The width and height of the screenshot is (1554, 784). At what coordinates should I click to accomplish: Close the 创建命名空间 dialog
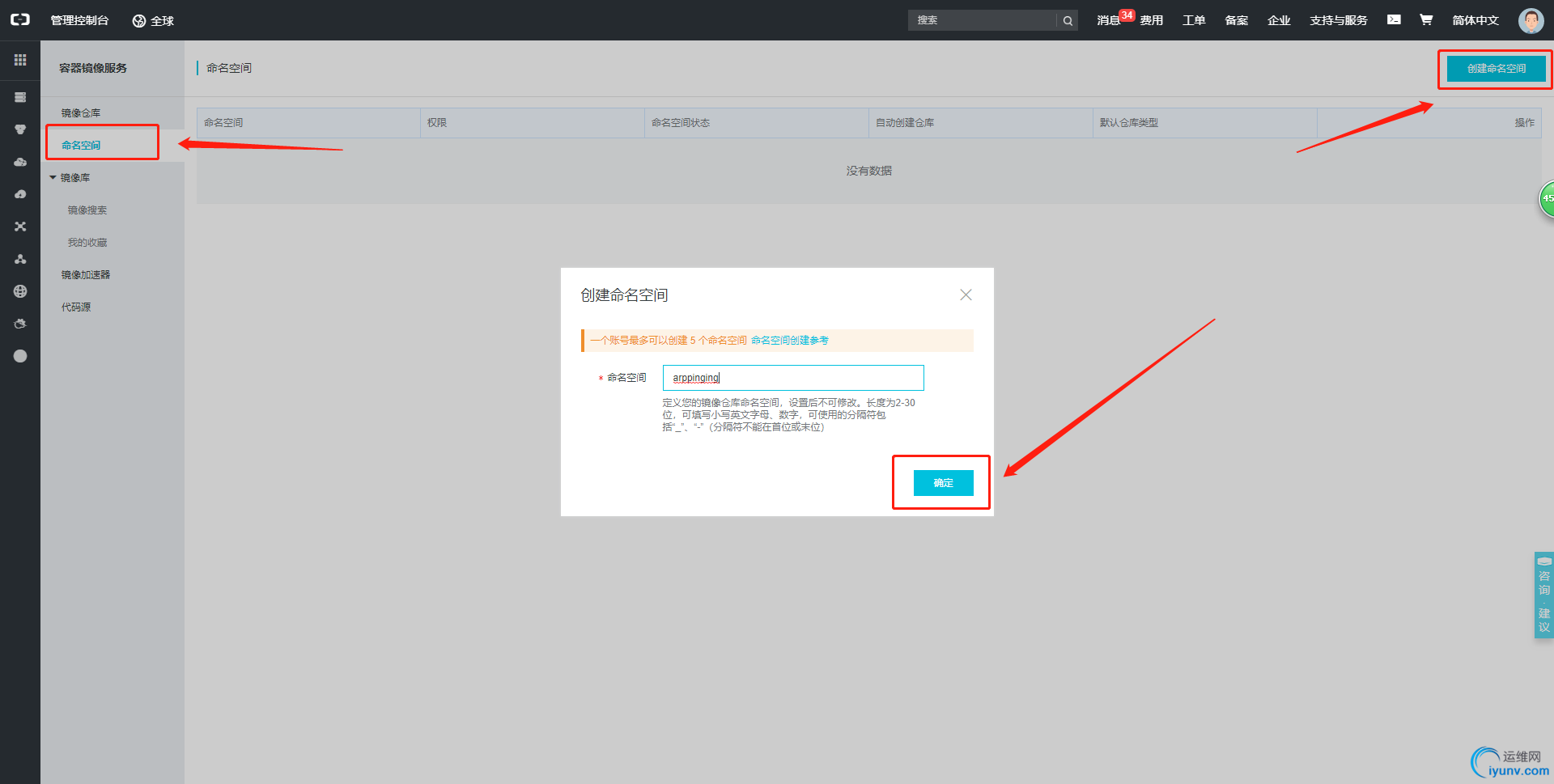pyautogui.click(x=966, y=295)
